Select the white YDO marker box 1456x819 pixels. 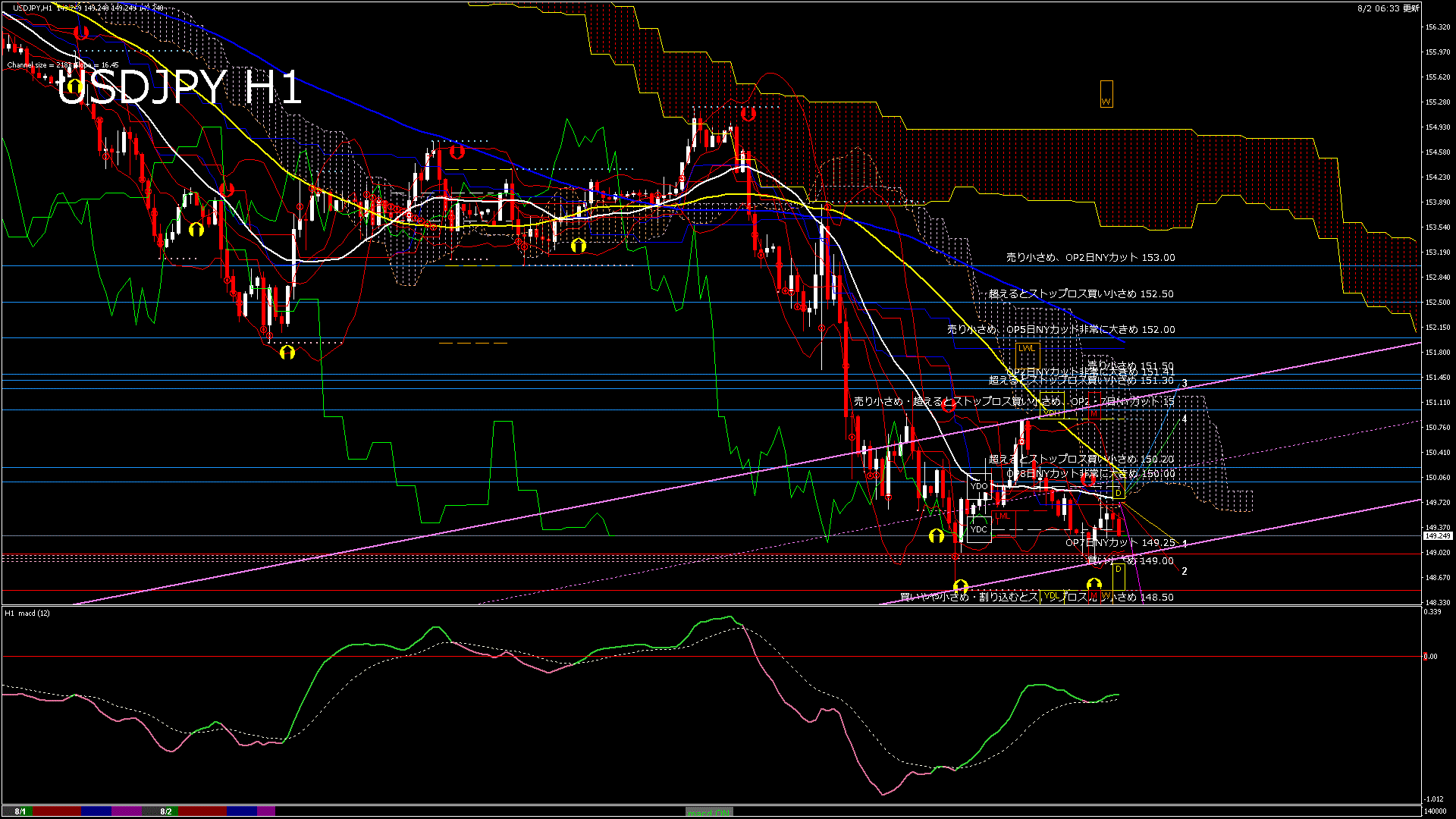[x=979, y=486]
